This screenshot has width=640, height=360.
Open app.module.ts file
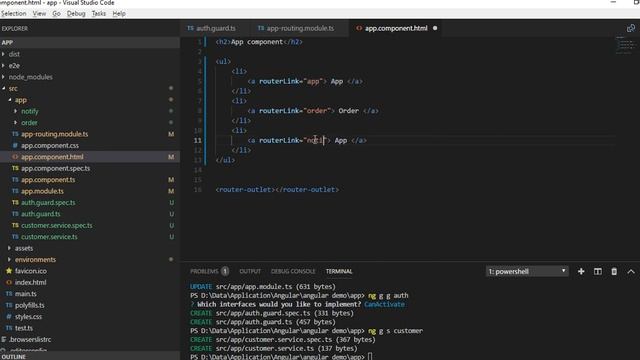[x=42, y=191]
